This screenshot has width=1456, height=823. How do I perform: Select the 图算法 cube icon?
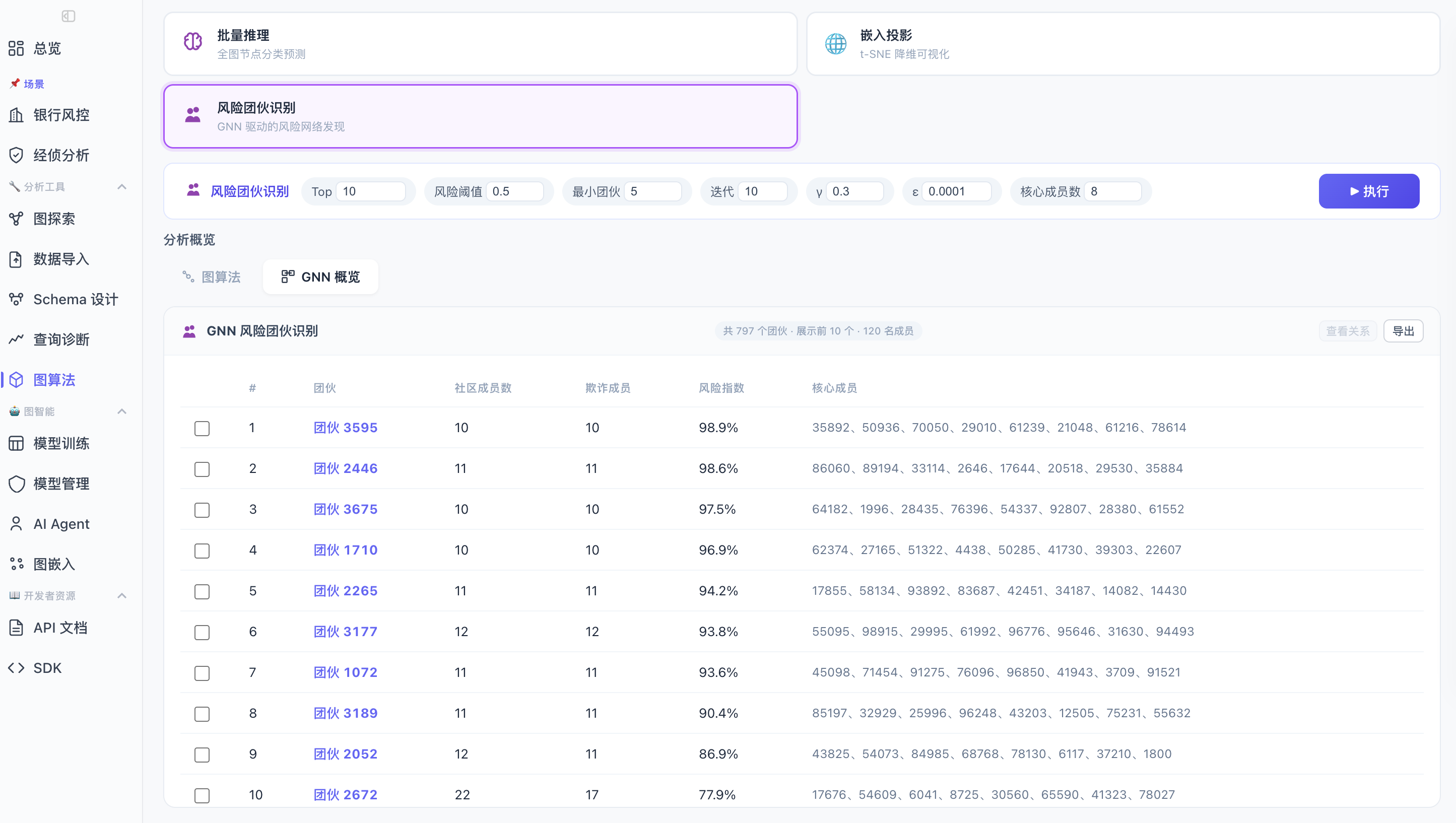[16, 380]
